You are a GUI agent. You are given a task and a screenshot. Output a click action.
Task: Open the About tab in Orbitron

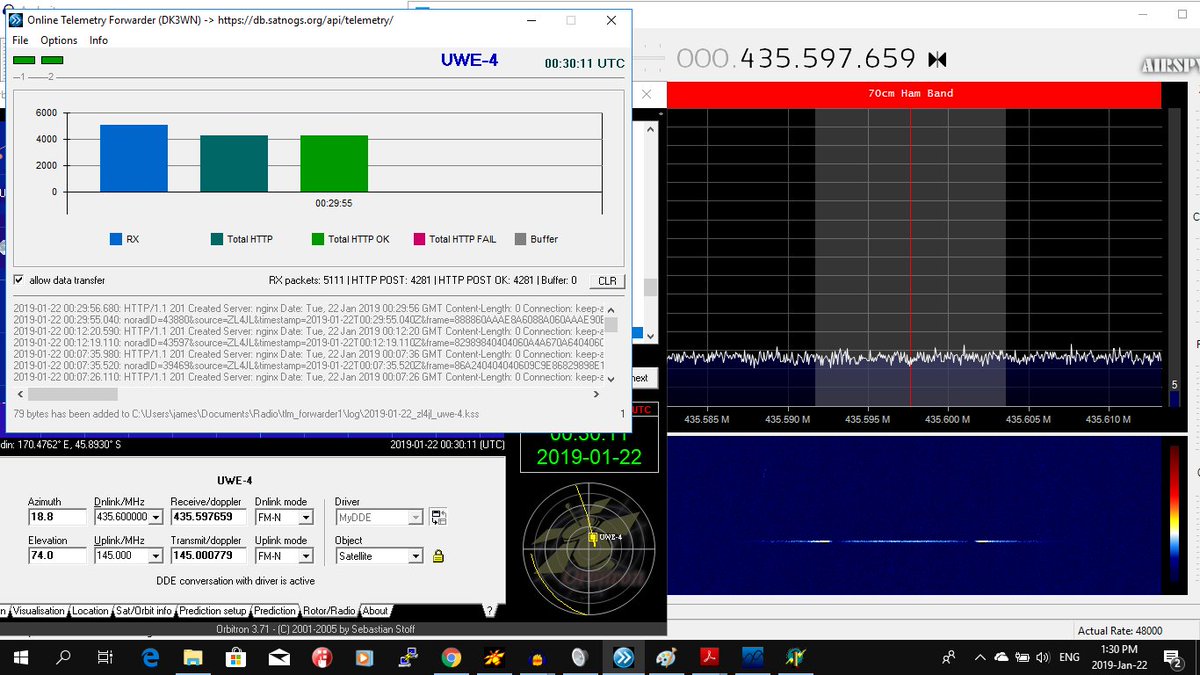pyautogui.click(x=375, y=611)
